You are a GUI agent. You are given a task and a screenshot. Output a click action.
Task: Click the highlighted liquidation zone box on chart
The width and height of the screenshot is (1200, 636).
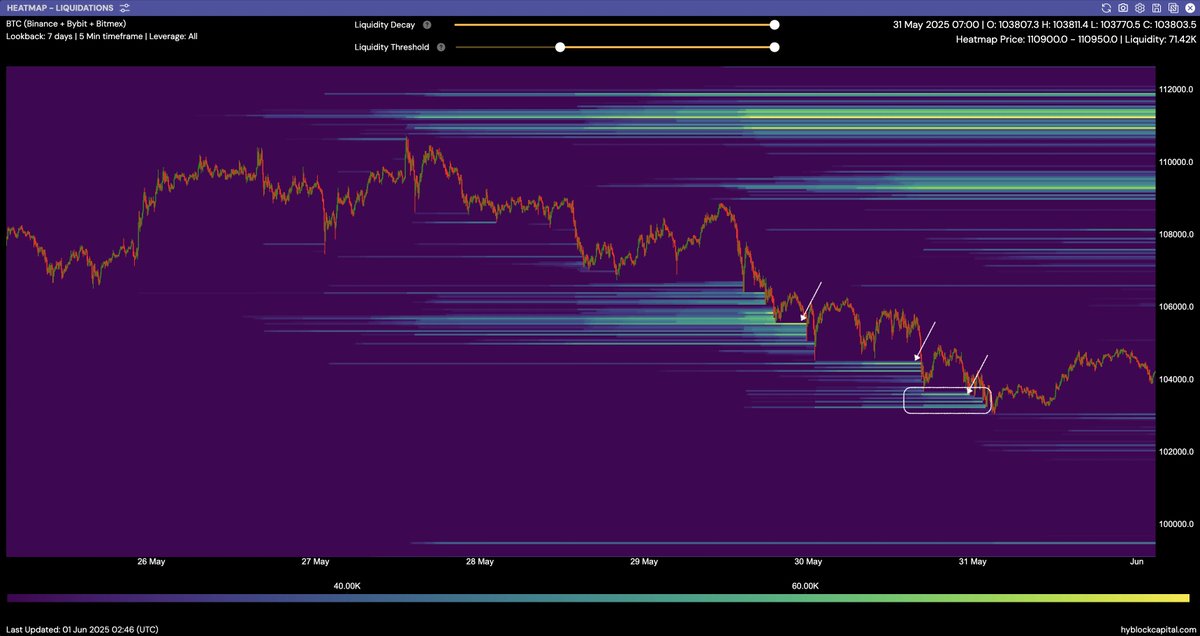click(947, 398)
